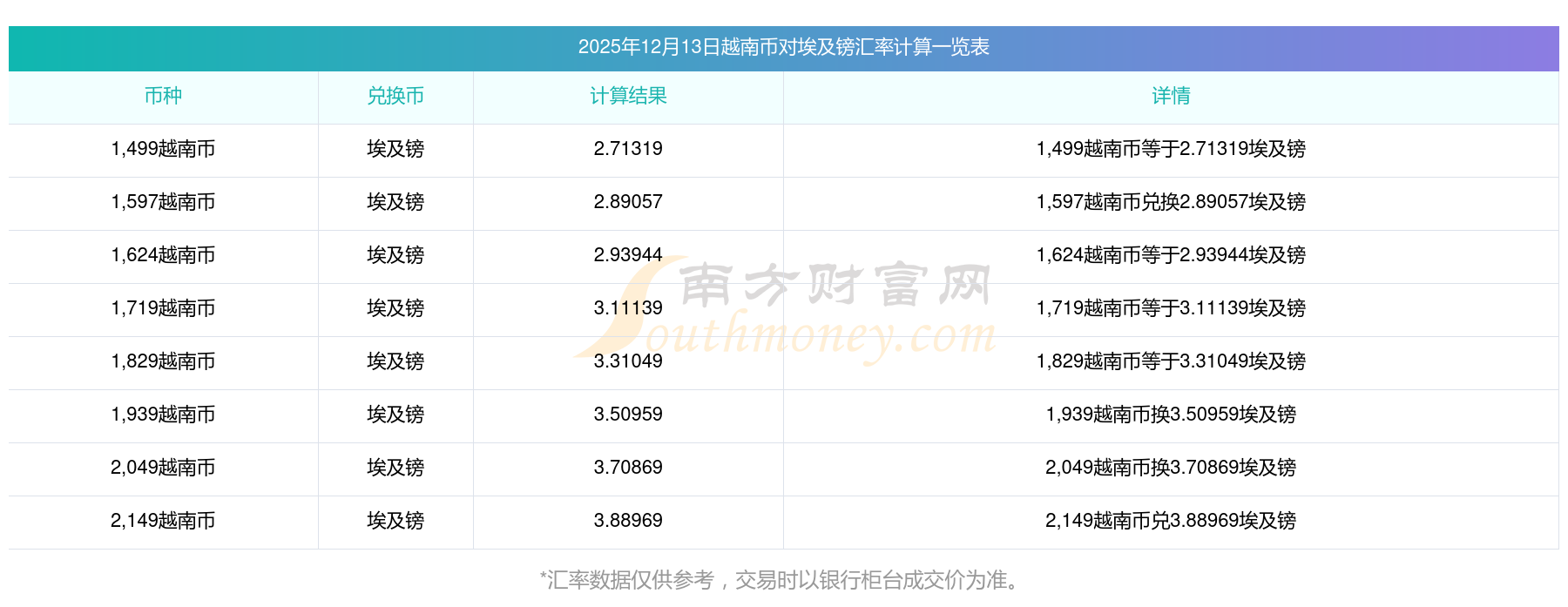Image resolution: width=1568 pixels, height=607 pixels.
Task: Click the 3.50959 result value
Action: pos(628,415)
